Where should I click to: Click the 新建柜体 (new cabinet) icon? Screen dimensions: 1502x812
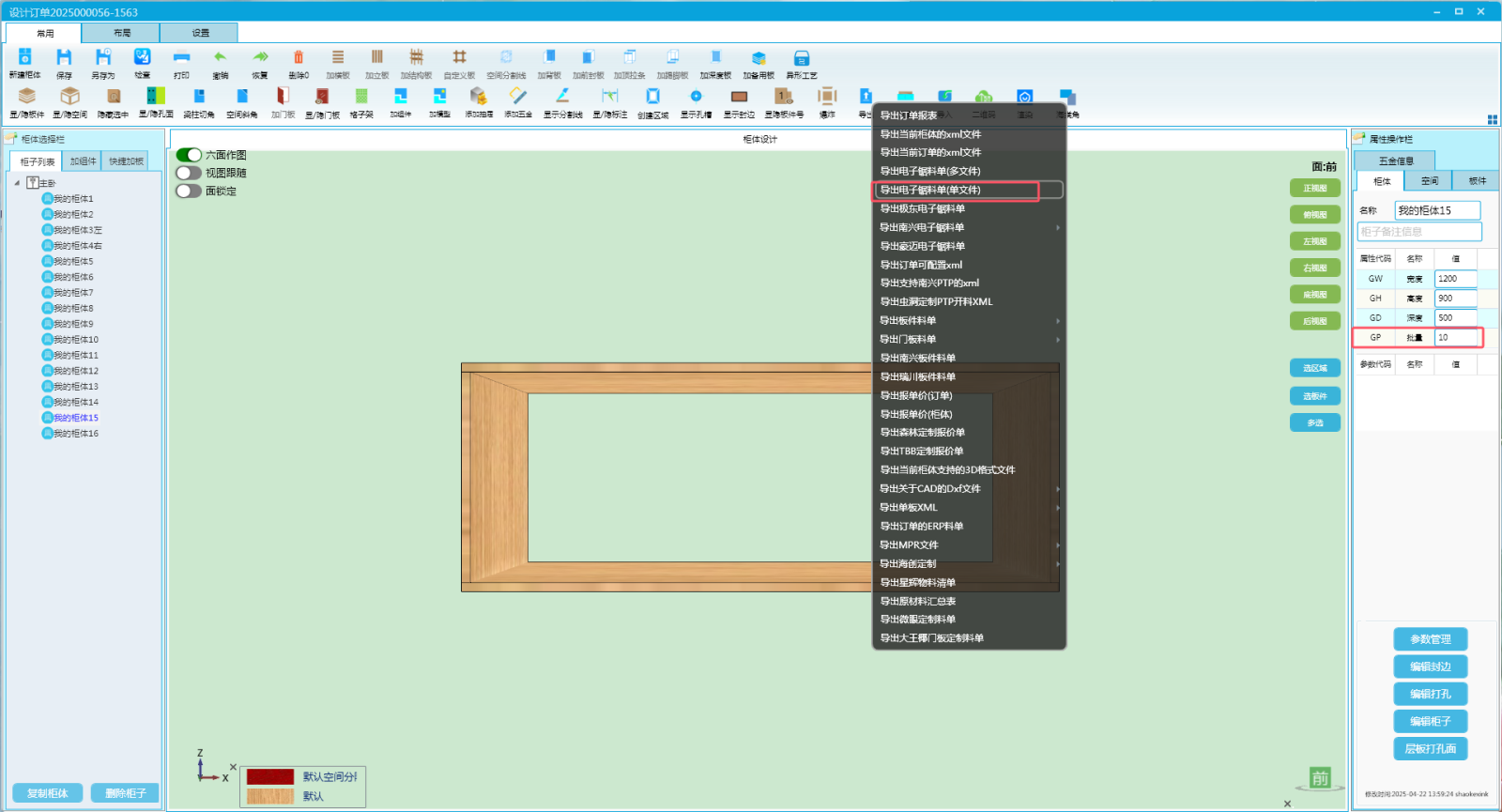tap(25, 57)
